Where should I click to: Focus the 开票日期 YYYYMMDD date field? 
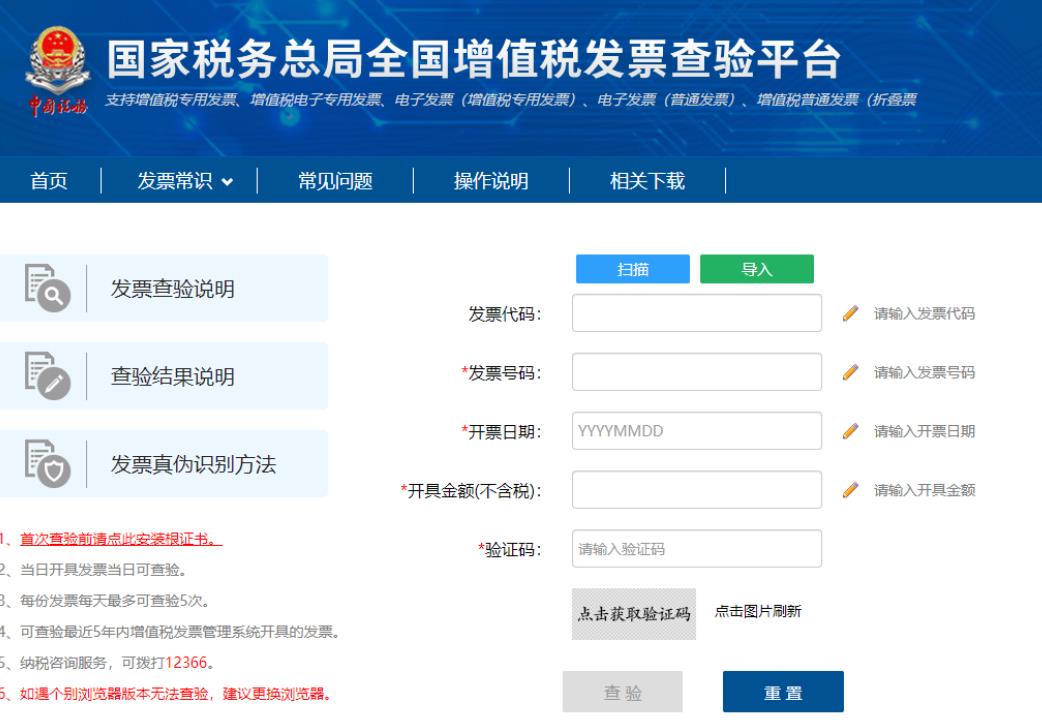coord(696,431)
